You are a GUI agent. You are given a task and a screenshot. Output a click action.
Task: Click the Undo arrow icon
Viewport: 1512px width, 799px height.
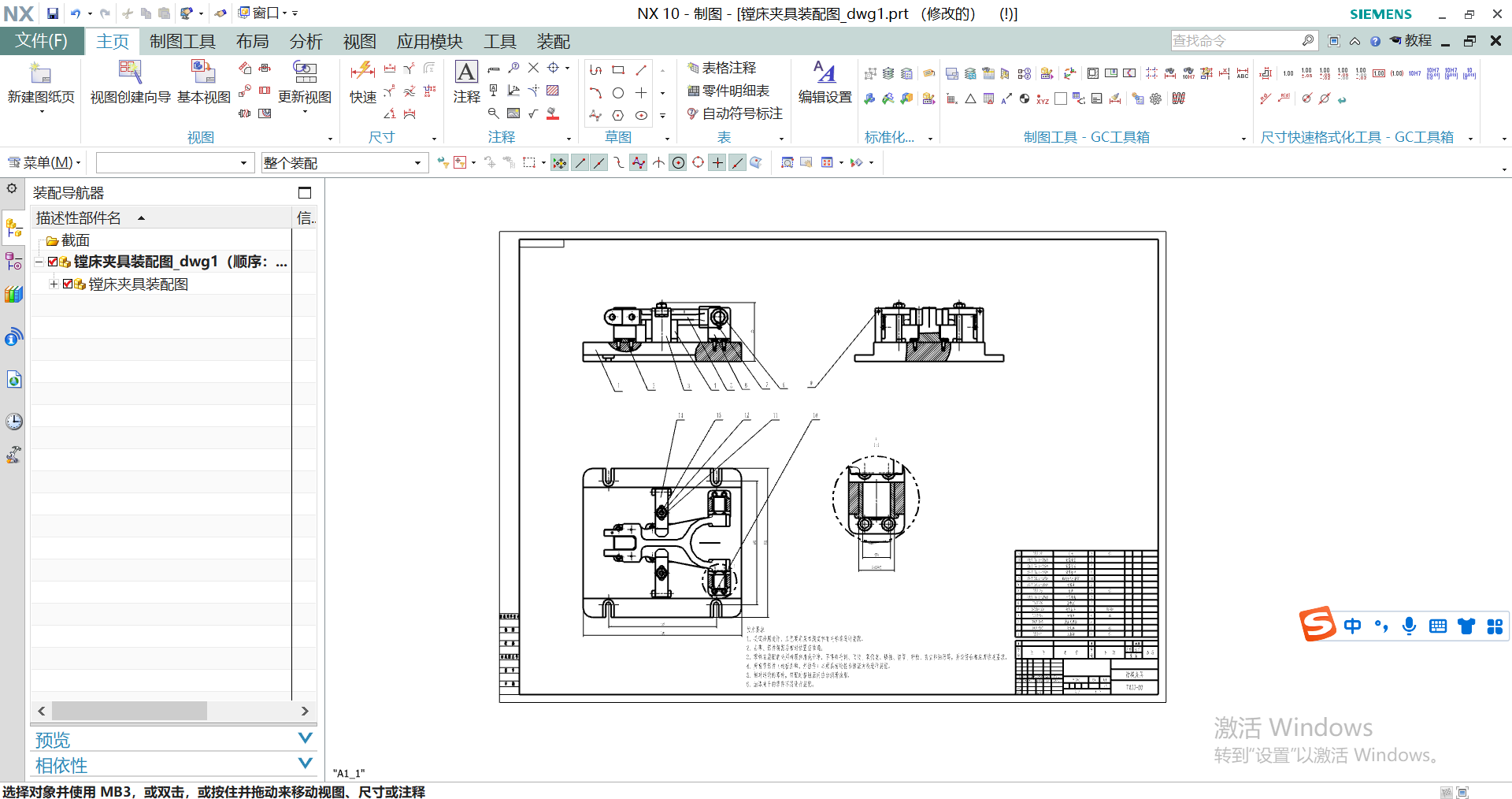[x=75, y=13]
